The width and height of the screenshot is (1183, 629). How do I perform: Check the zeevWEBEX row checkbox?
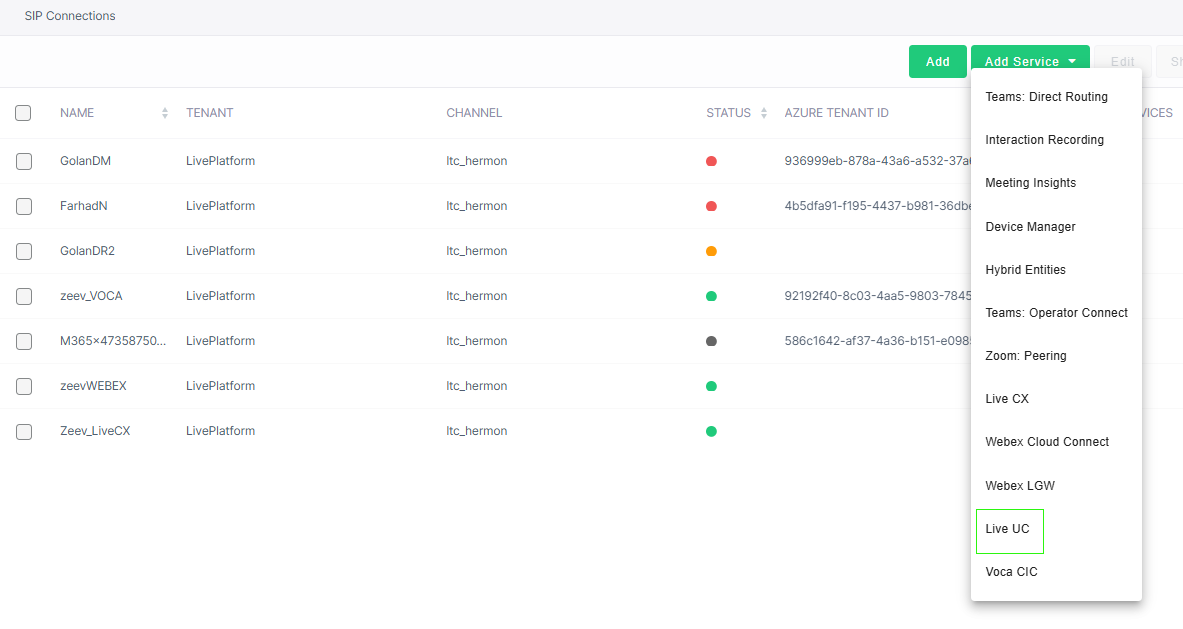[x=24, y=386]
